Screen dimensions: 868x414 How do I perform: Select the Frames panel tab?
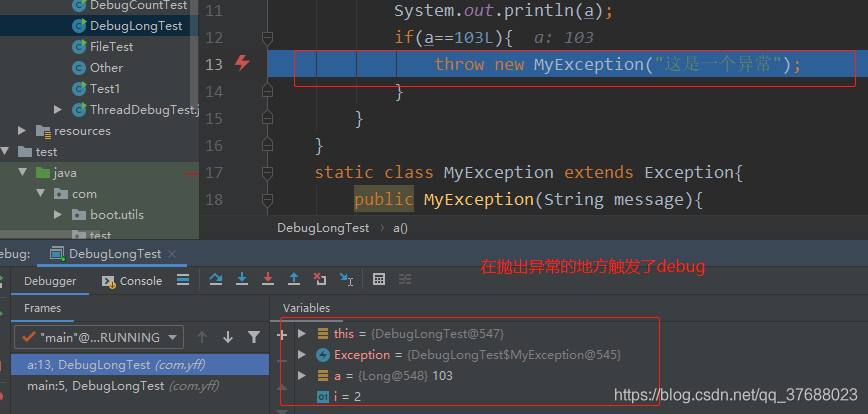pyautogui.click(x=43, y=308)
